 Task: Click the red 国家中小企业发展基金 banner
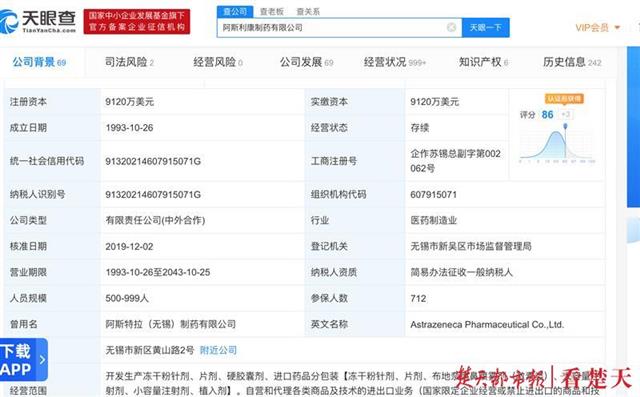(137, 22)
